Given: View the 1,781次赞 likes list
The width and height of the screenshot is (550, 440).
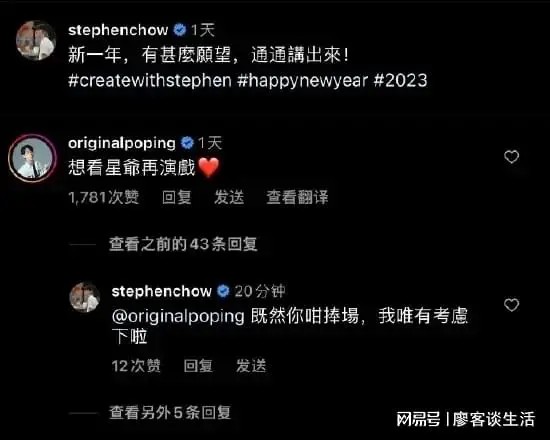Looking at the screenshot, I should [104, 197].
